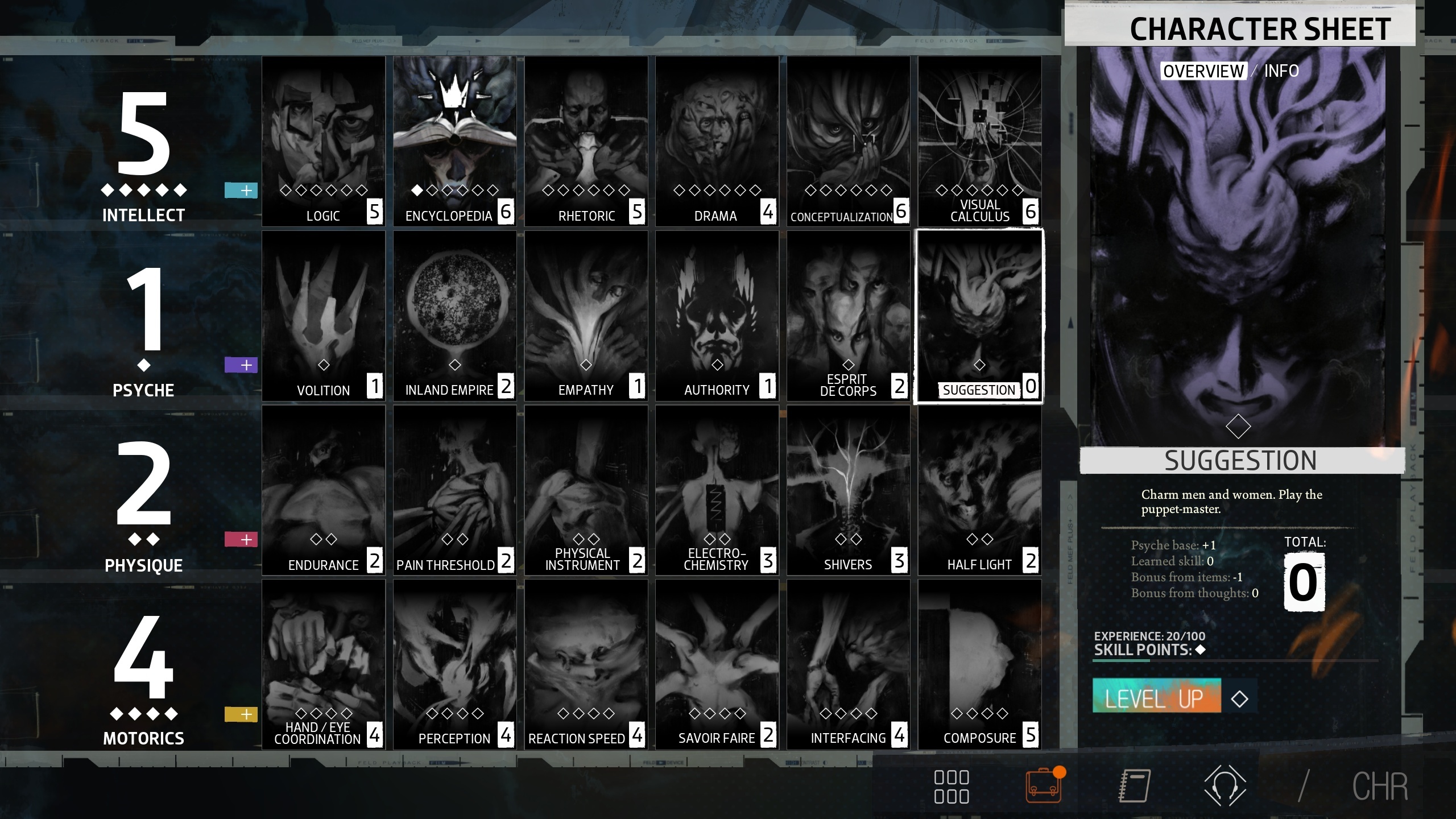The image size is (1456, 819).
Task: Click the six-square grid menu icon
Action: click(952, 787)
